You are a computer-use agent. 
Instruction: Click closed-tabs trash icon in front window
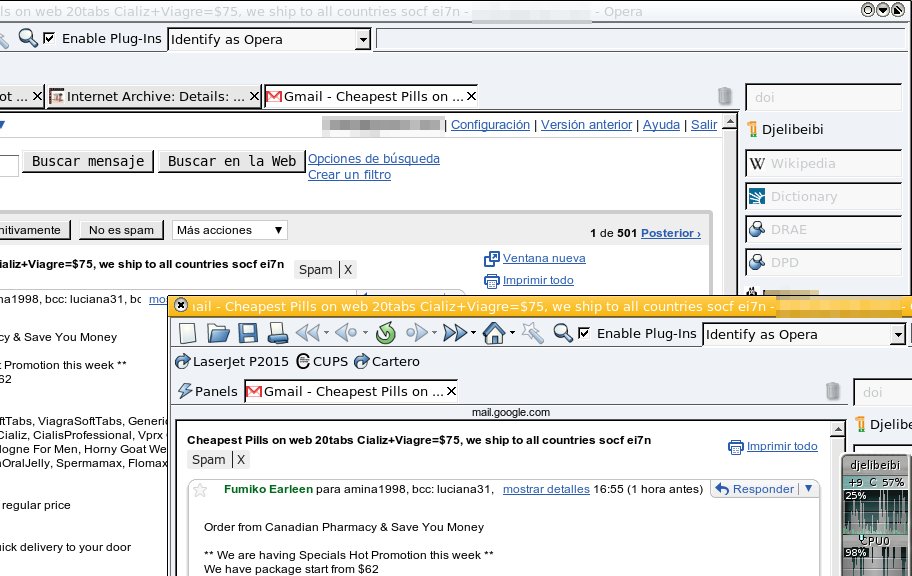tap(832, 391)
